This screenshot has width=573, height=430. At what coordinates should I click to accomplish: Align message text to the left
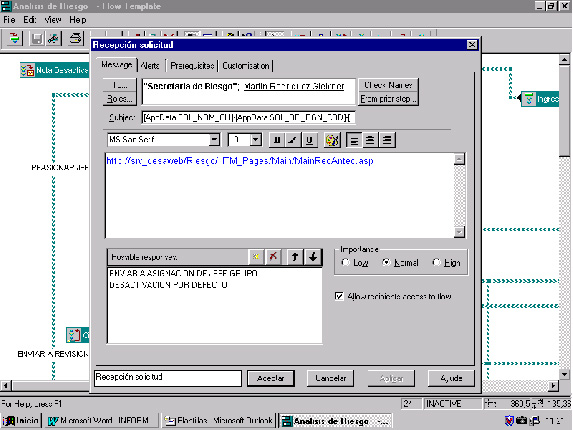(354, 140)
